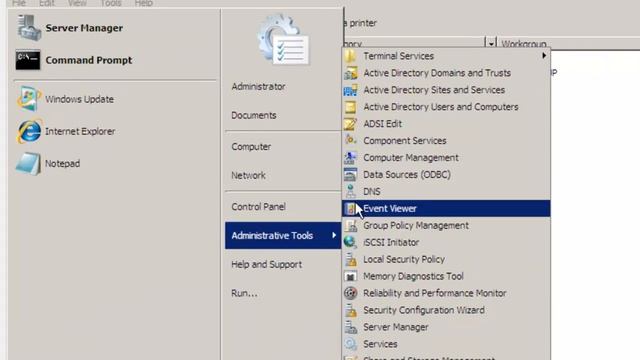
Task: Select "Active Directory Users and Computers" text
Action: pos(441,107)
